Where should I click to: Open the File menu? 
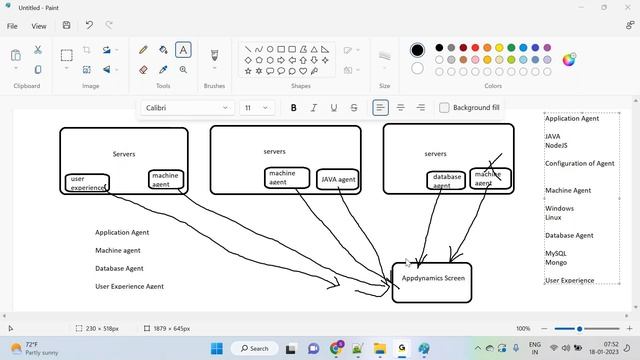(12, 26)
